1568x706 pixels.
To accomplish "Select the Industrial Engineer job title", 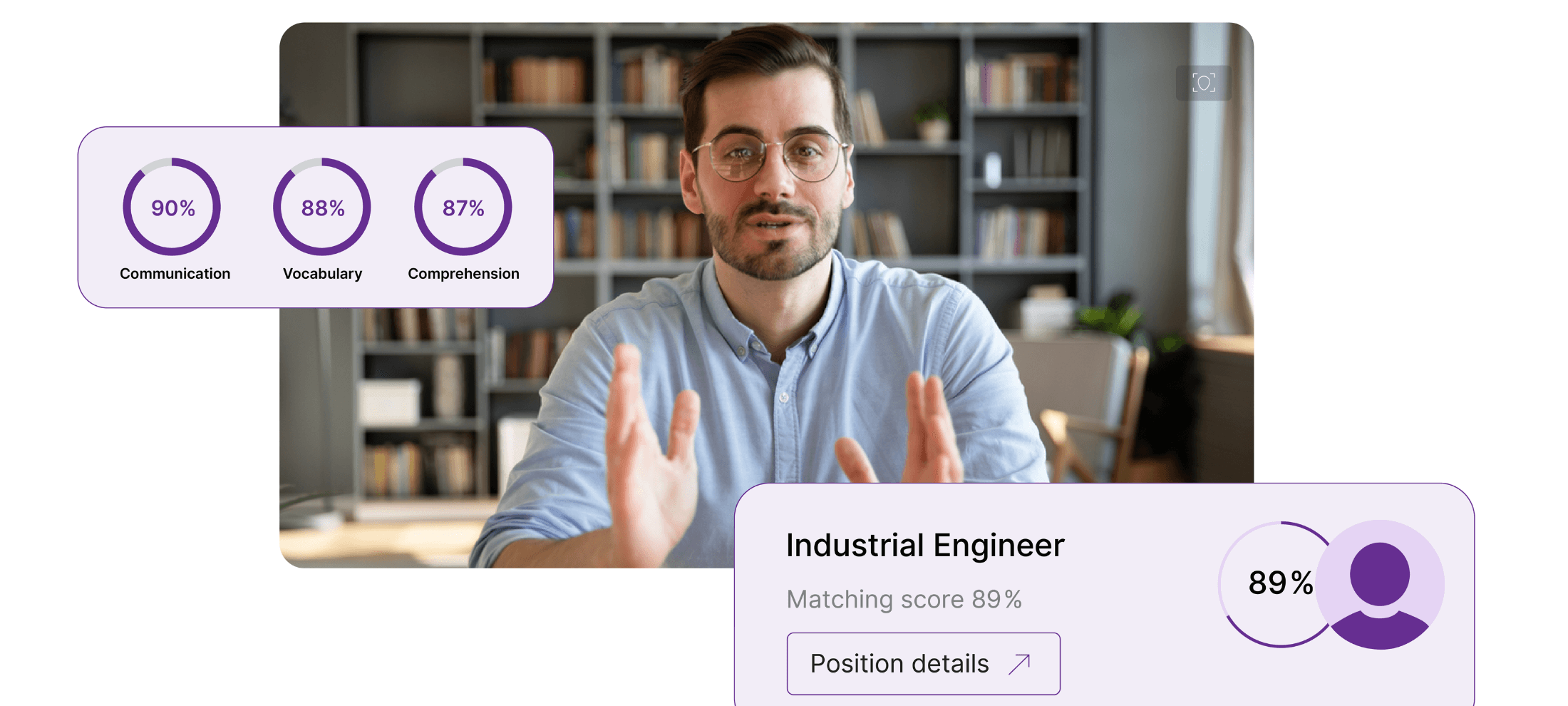I will 925,546.
